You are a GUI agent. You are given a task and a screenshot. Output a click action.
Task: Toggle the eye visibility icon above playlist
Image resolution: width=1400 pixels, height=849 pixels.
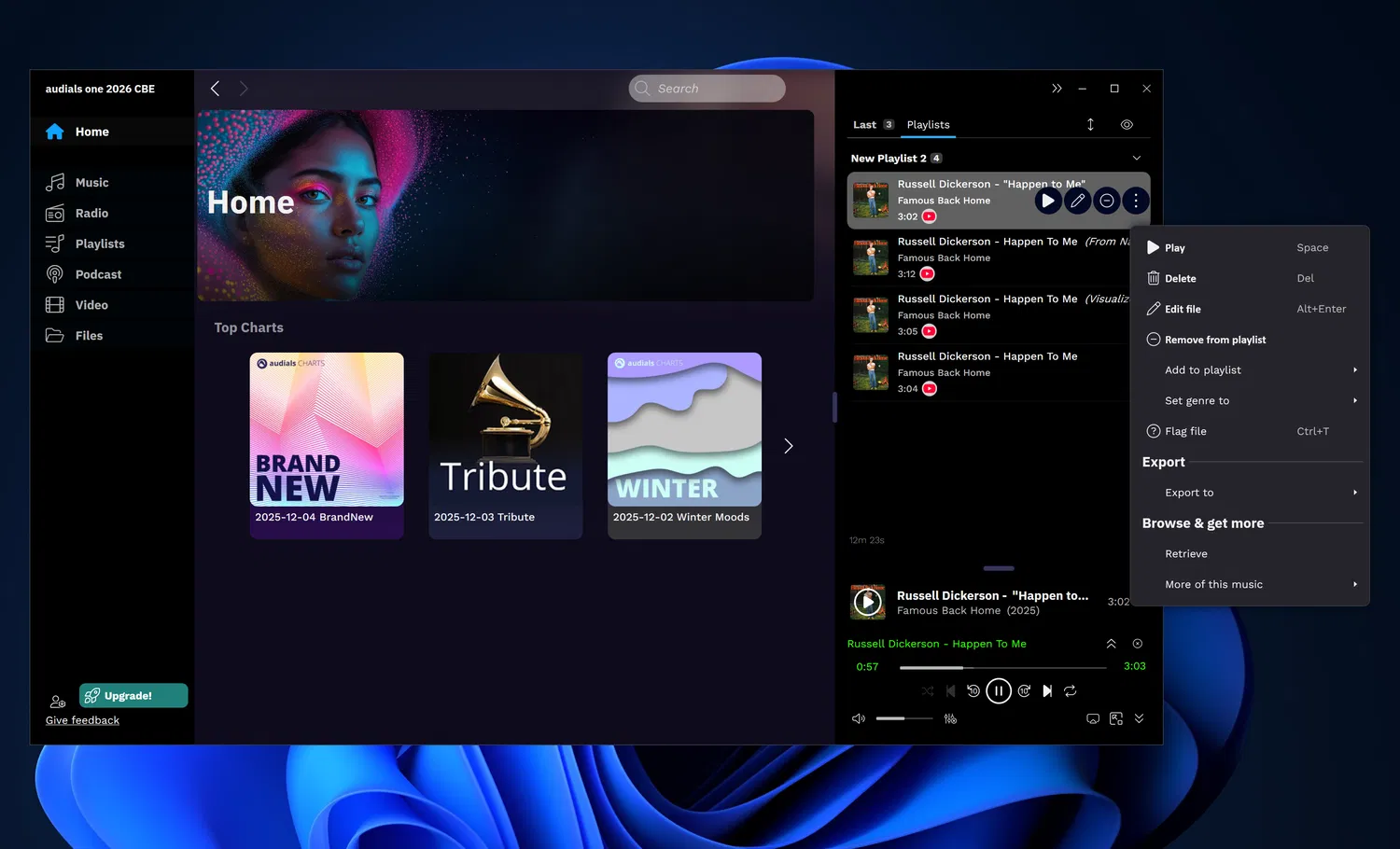click(x=1127, y=124)
